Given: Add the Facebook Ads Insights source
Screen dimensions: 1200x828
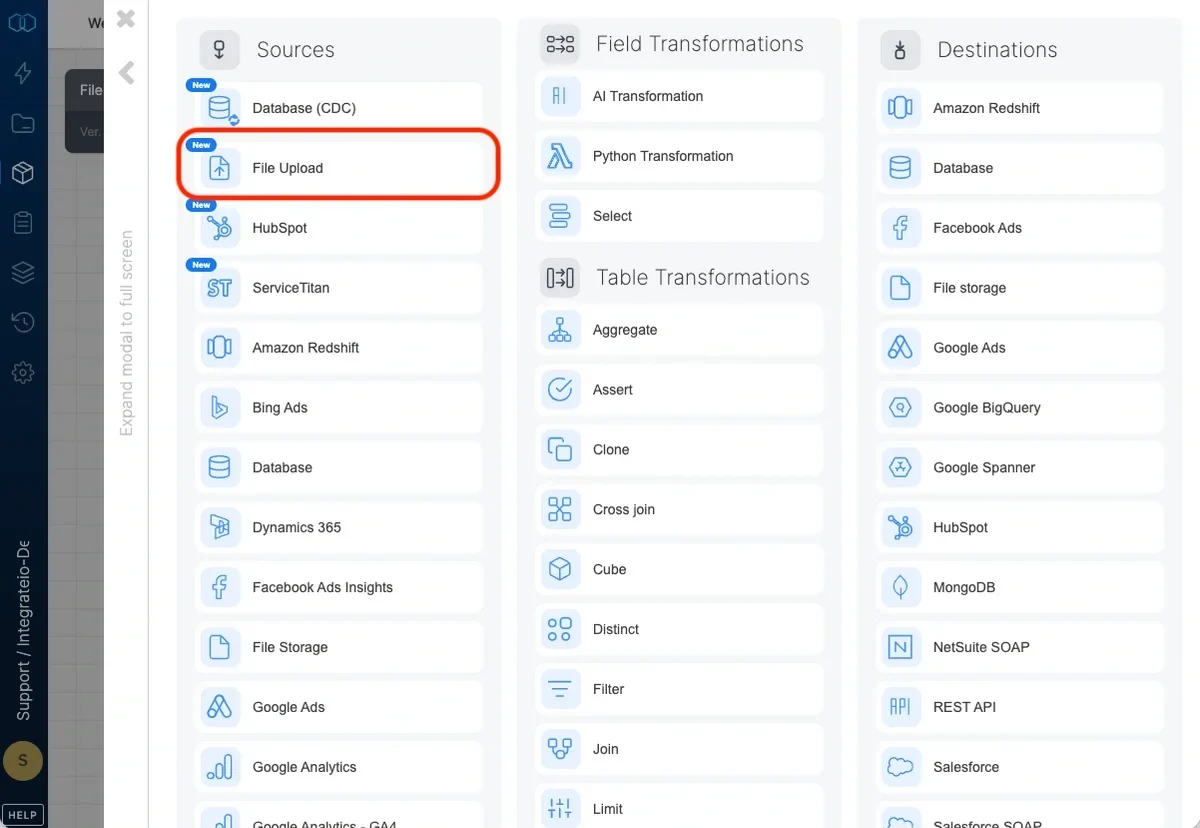Looking at the screenshot, I should 338,587.
